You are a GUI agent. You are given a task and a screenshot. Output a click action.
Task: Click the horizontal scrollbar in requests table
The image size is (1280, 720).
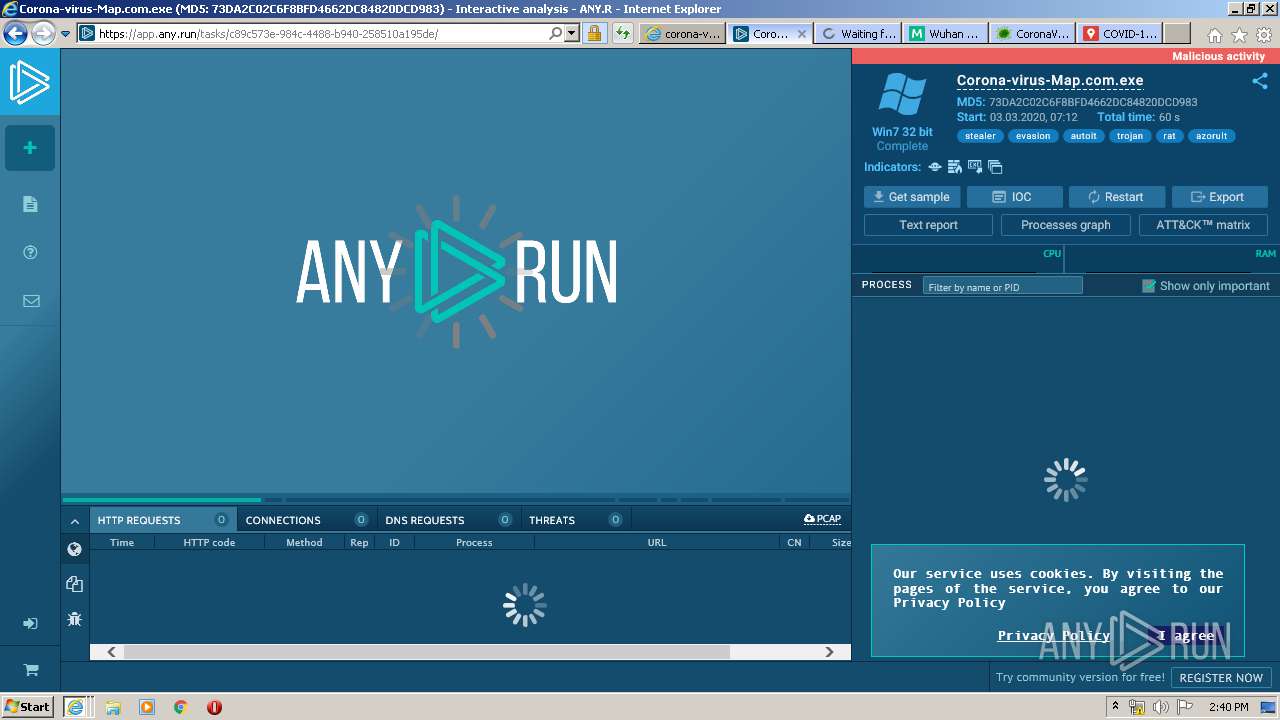[x=426, y=652]
